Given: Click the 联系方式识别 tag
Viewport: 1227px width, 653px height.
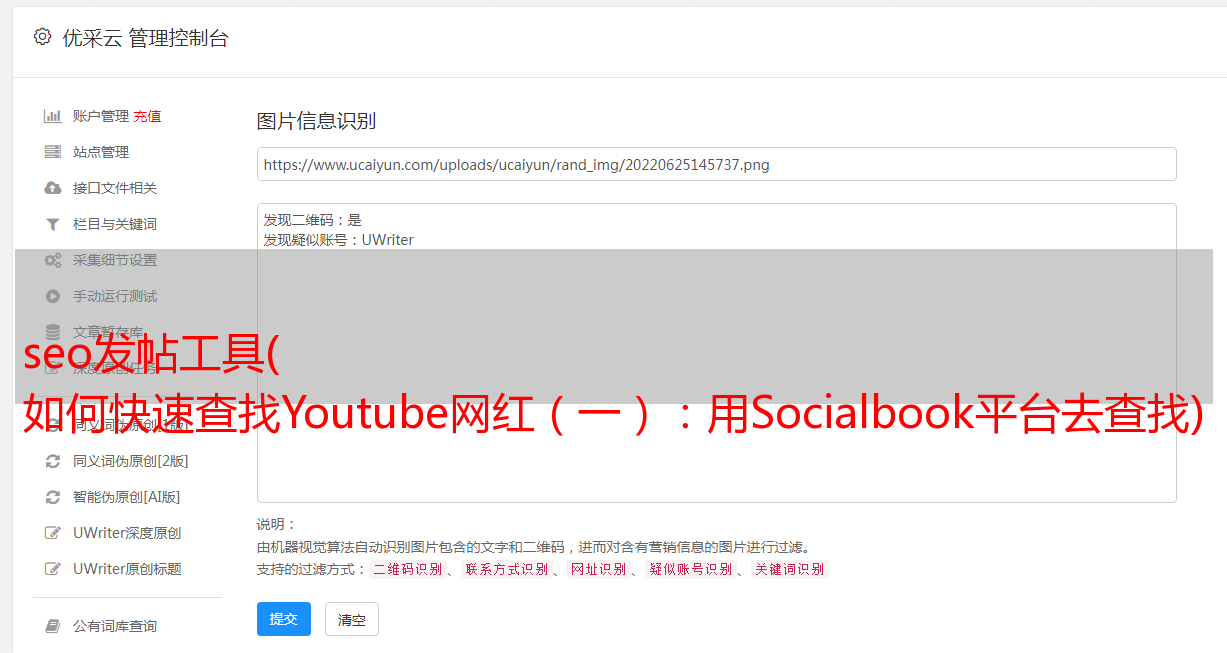Looking at the screenshot, I should tap(506, 569).
